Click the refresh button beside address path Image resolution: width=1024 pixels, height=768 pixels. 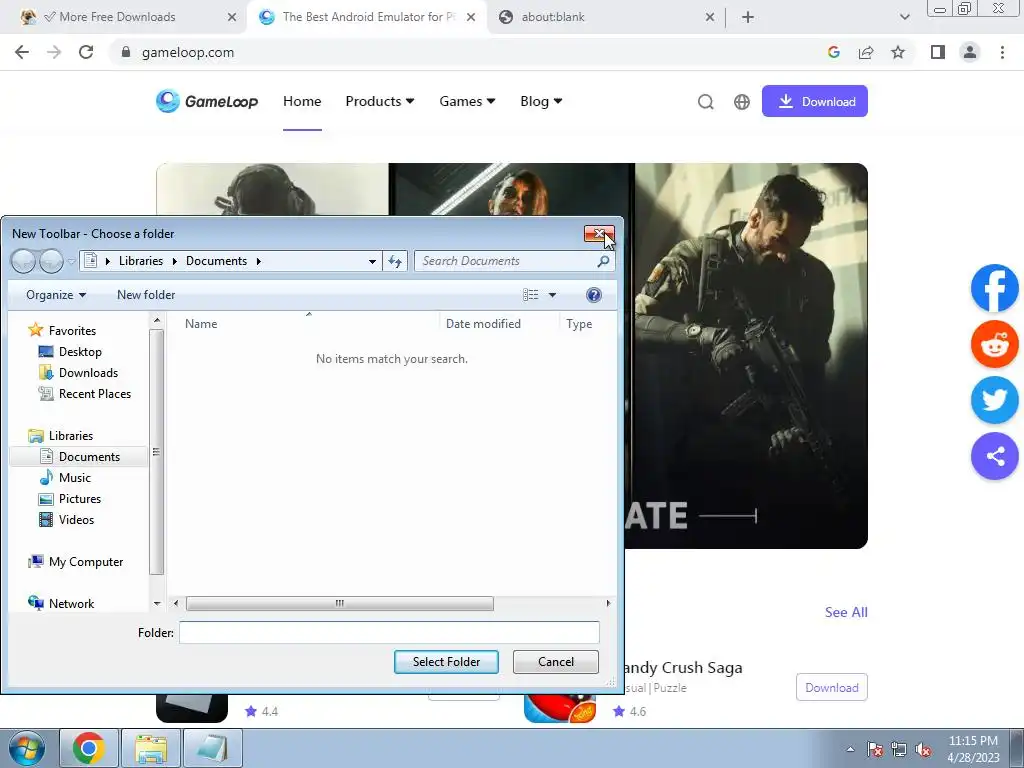(x=395, y=261)
